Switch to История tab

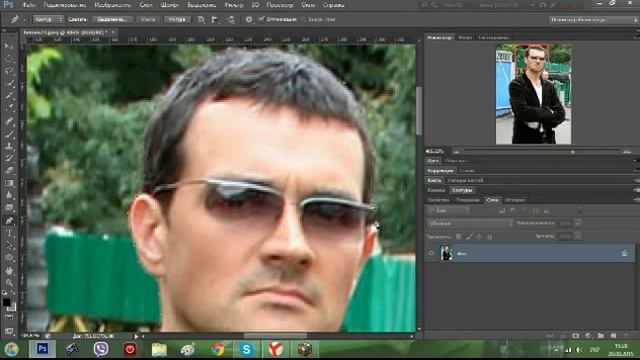coord(515,200)
